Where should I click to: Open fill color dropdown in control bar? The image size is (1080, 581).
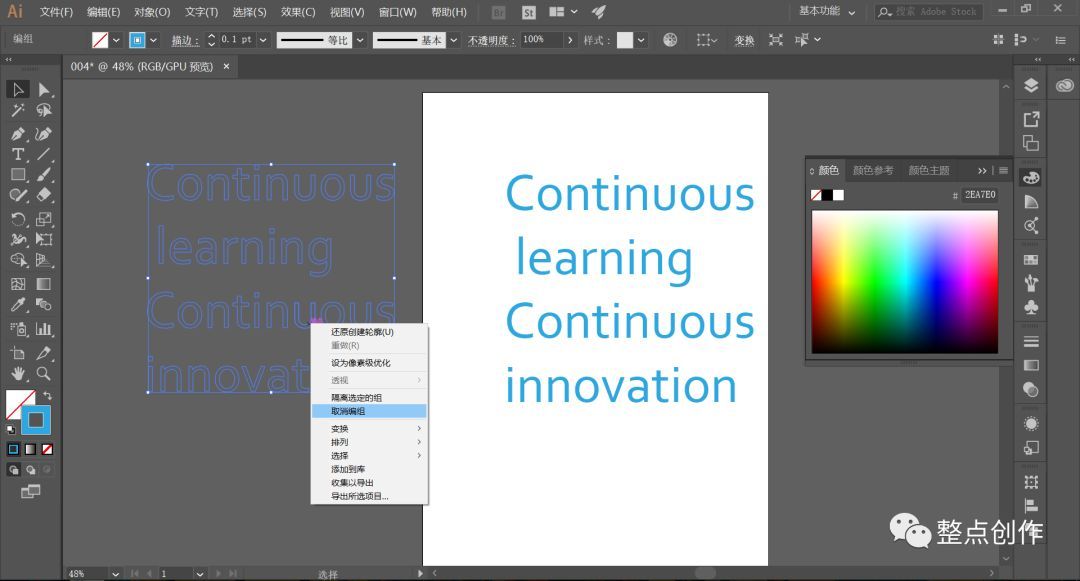tap(116, 40)
